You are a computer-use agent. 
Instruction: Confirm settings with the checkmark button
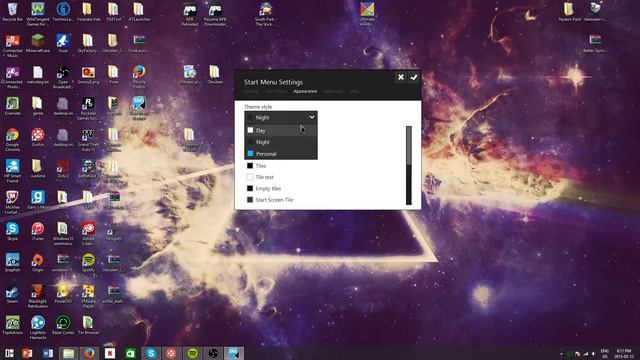pyautogui.click(x=414, y=77)
